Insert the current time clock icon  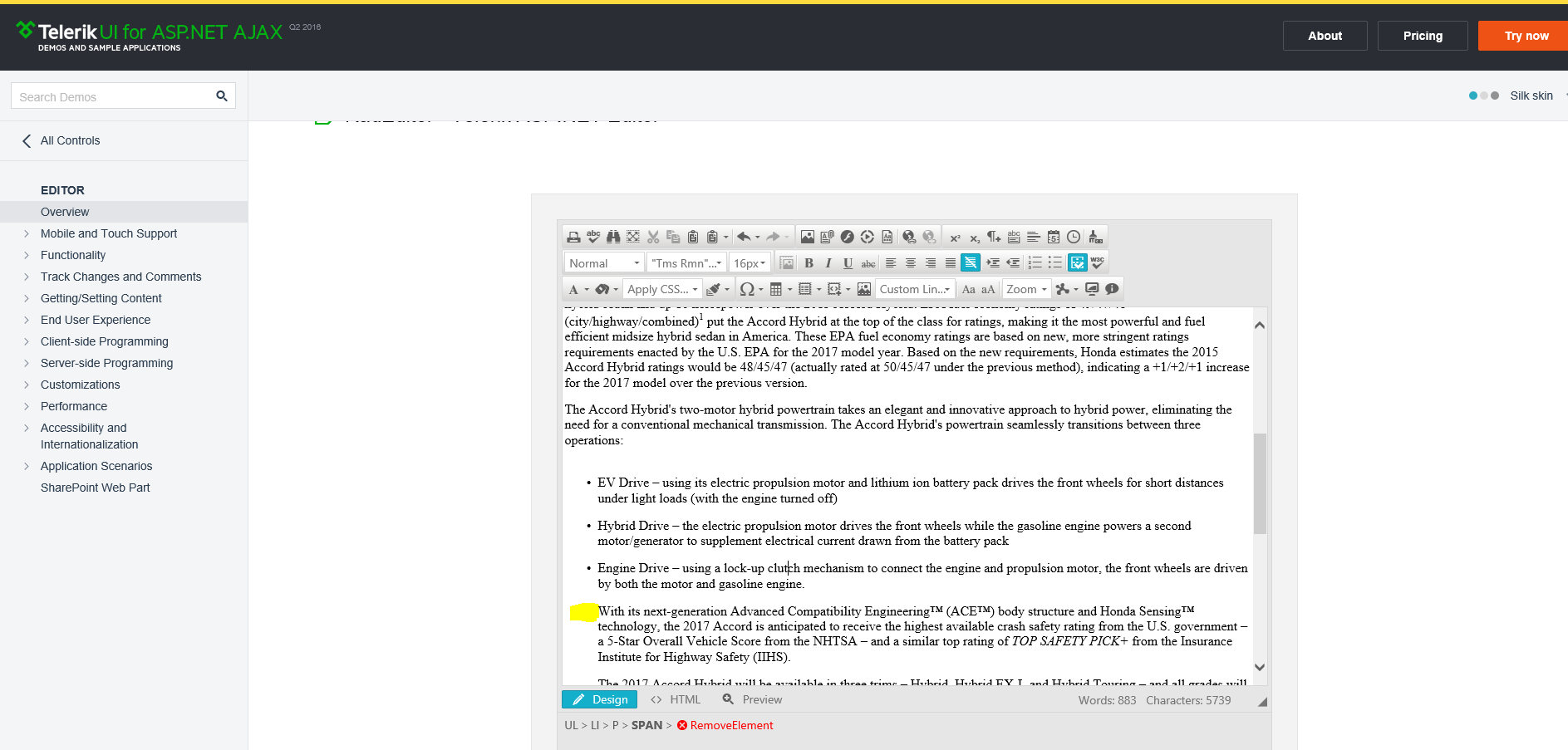click(1074, 238)
